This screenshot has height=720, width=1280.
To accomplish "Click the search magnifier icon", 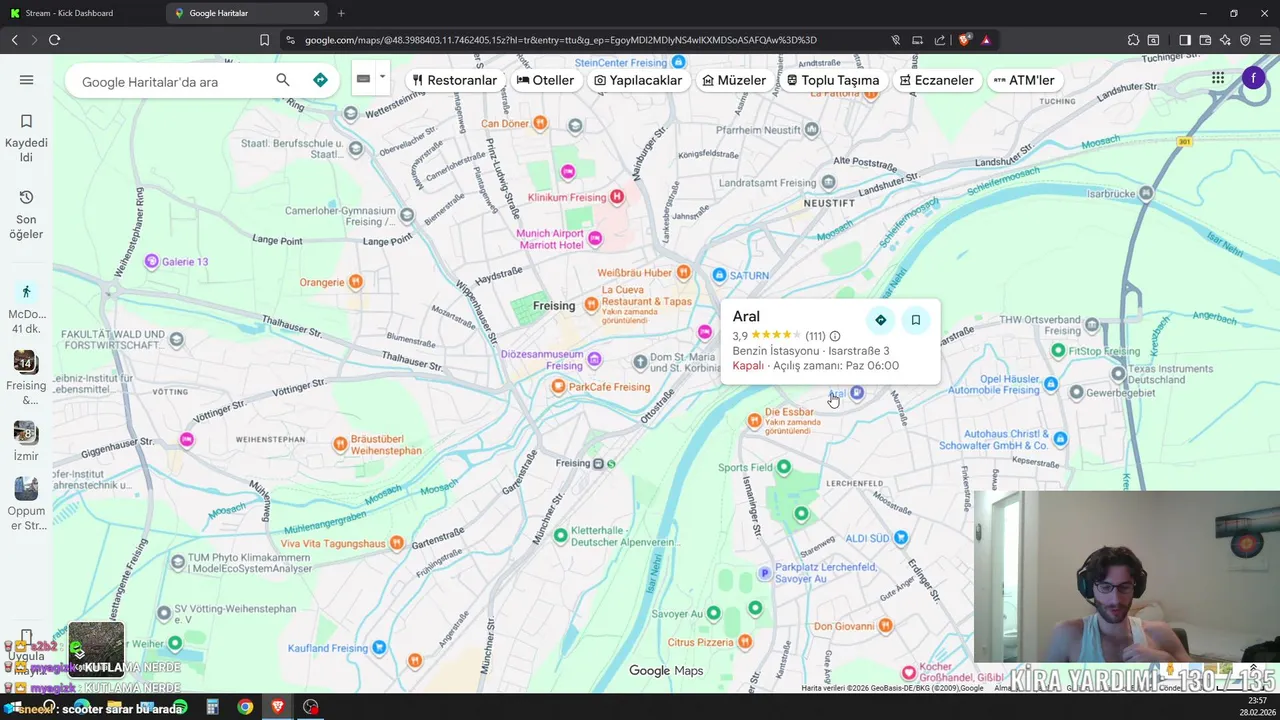I will coord(283,80).
